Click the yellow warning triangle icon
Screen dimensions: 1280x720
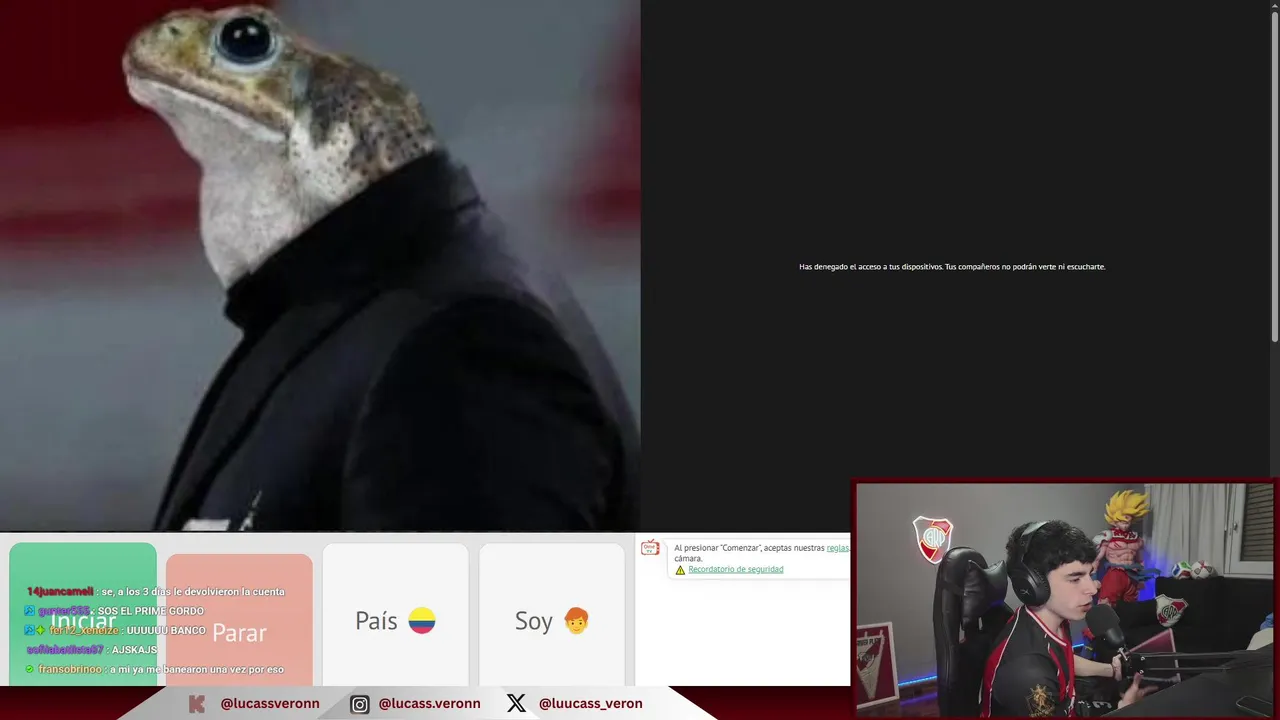coord(680,570)
